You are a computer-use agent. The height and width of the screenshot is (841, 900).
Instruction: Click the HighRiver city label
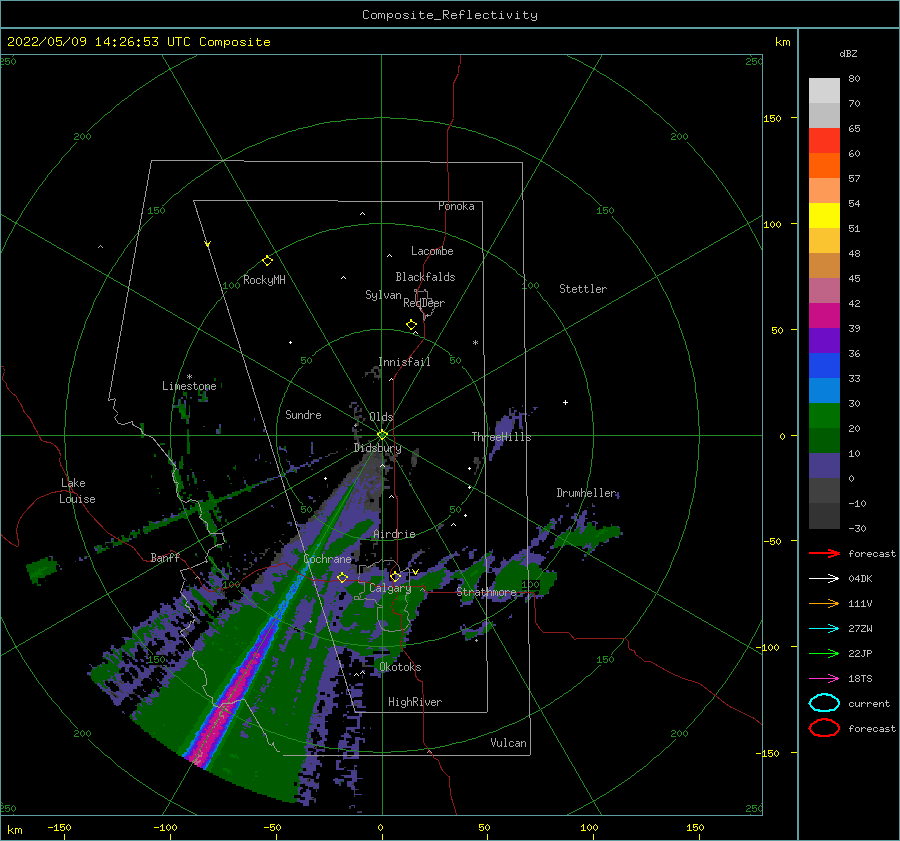415,702
